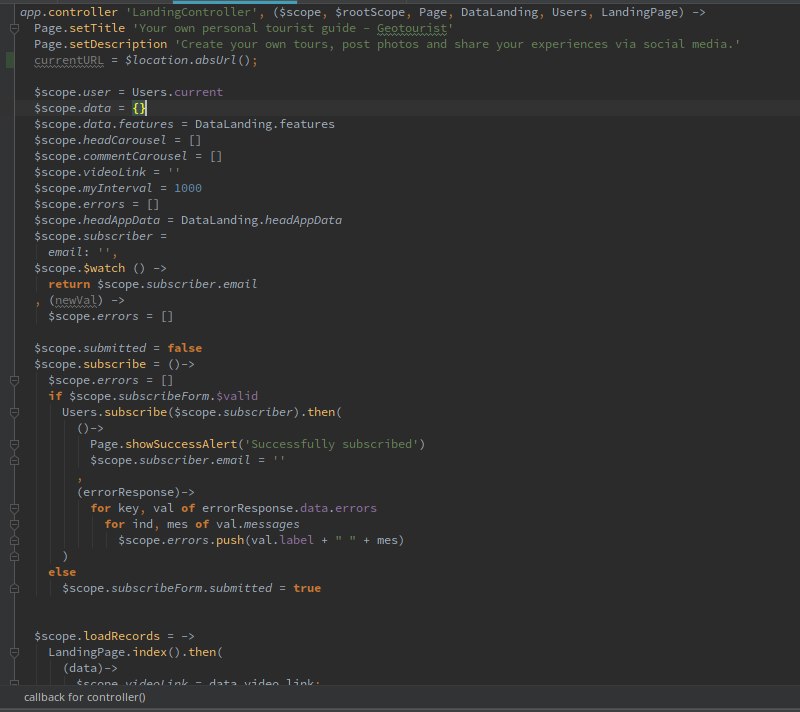Viewport: 800px width, 712px height.
Task: Toggle fold marker next to 'for ind, mes' line
Action: point(13,524)
